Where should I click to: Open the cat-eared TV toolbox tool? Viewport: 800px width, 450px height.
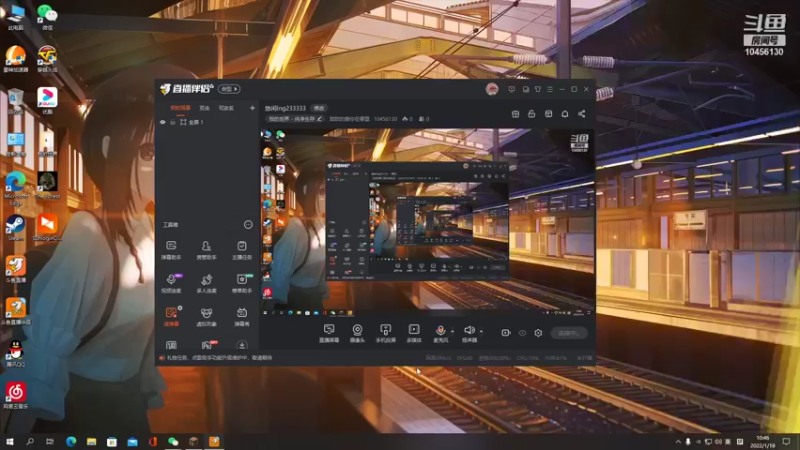click(x=242, y=316)
